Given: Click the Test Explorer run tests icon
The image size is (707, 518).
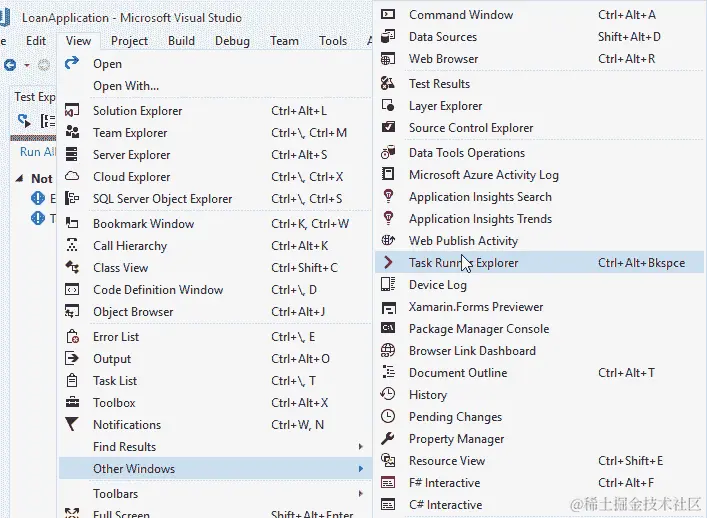Looking at the screenshot, I should click(x=24, y=120).
